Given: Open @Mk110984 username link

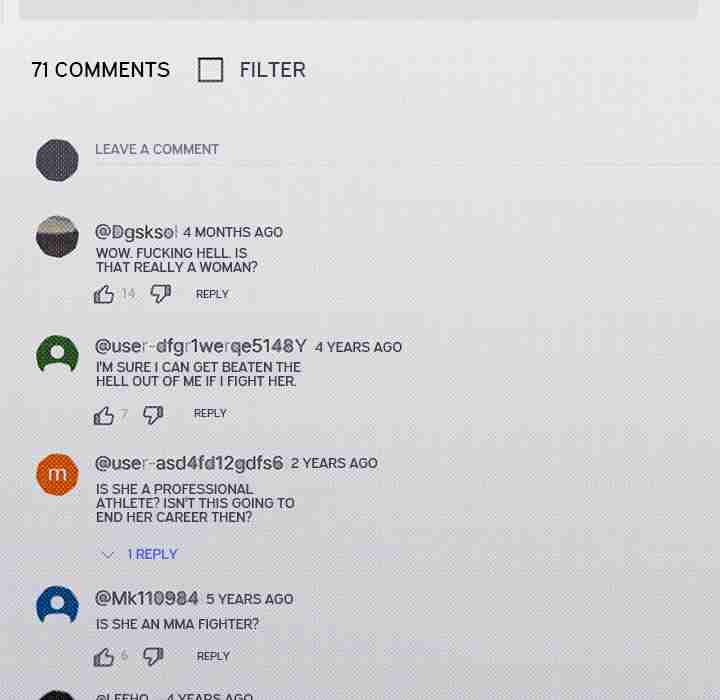Looking at the screenshot, I should (146, 598).
